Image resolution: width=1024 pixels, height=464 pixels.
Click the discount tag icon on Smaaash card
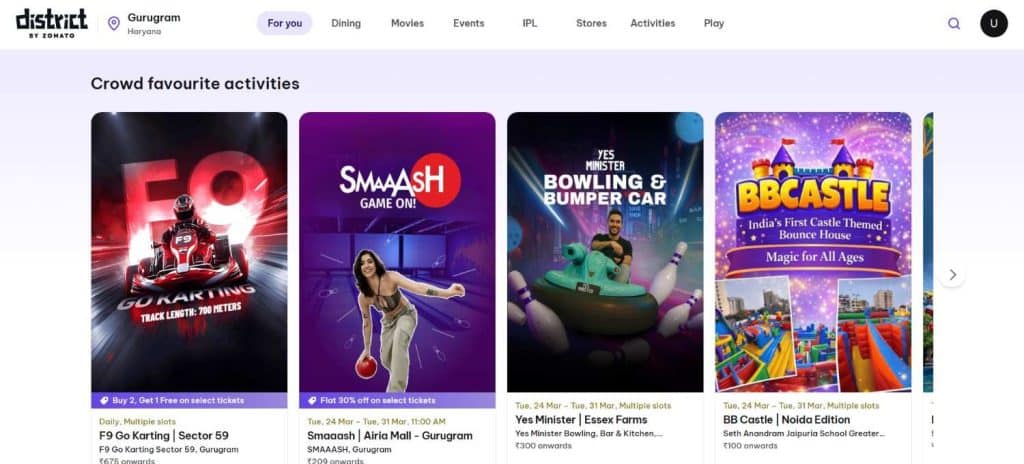313,400
